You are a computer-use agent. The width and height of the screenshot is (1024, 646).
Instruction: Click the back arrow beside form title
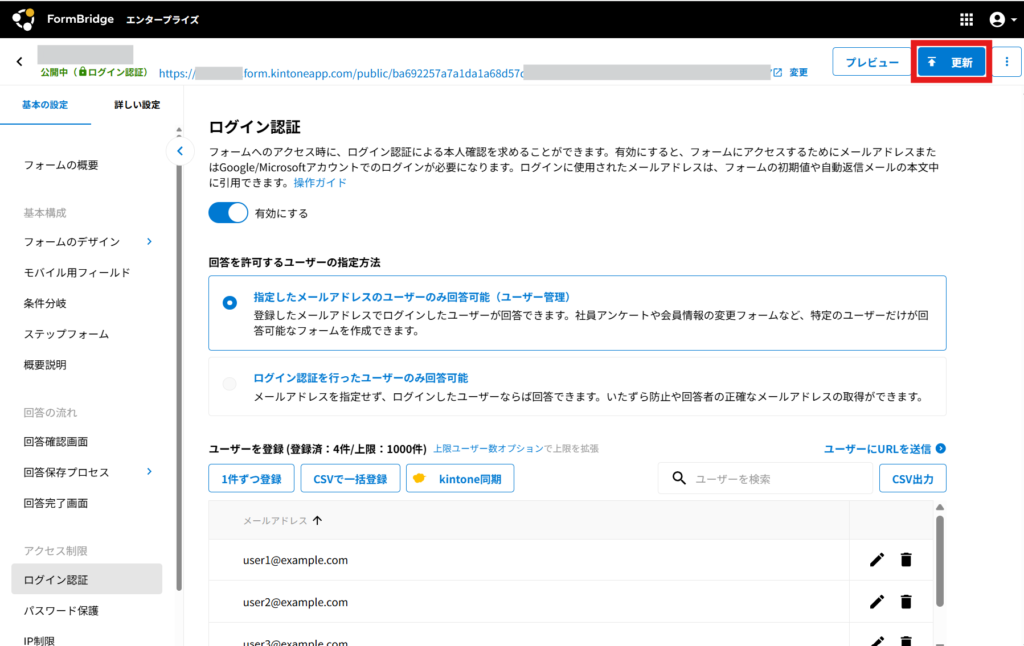click(19, 62)
